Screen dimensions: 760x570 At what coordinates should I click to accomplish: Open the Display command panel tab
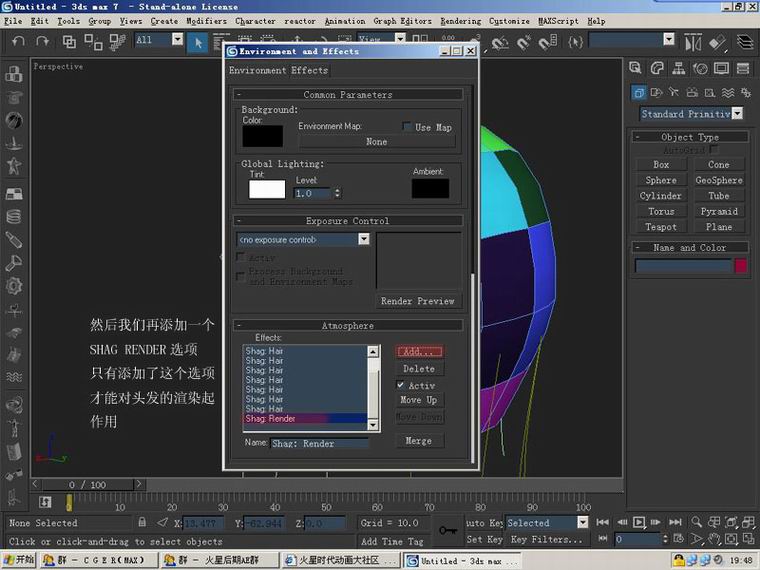click(721, 68)
